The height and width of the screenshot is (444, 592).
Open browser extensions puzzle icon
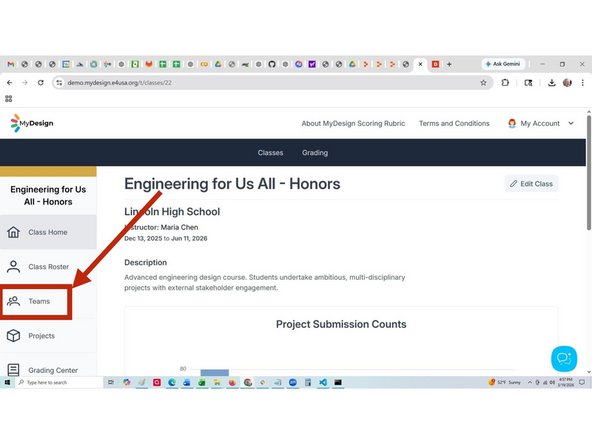[505, 83]
